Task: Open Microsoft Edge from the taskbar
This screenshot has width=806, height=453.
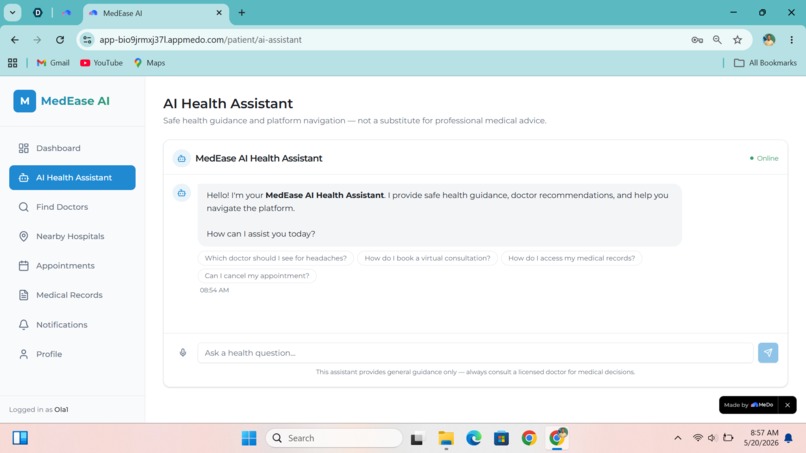Action: coord(473,438)
